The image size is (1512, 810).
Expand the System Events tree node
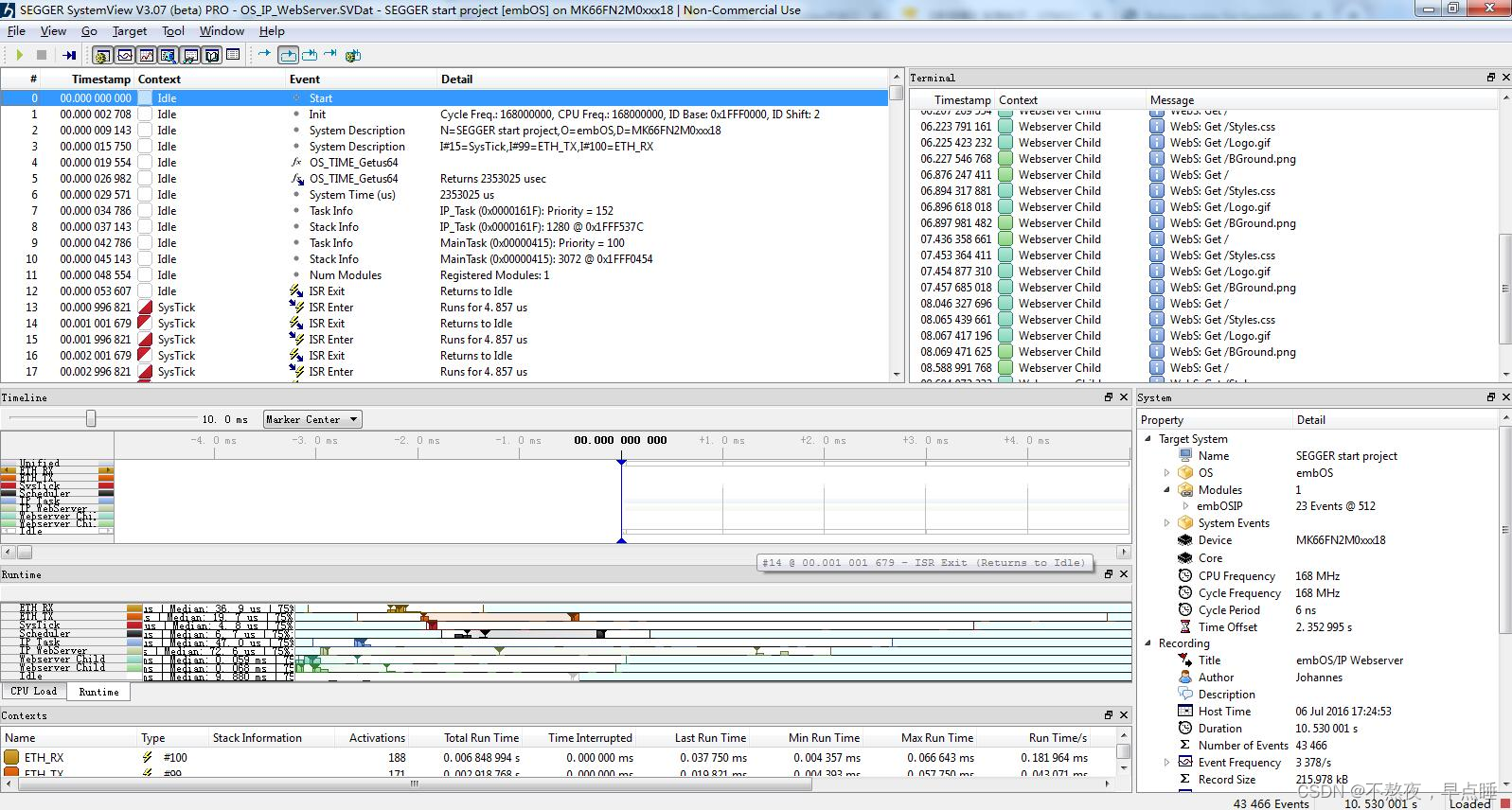coord(1166,523)
